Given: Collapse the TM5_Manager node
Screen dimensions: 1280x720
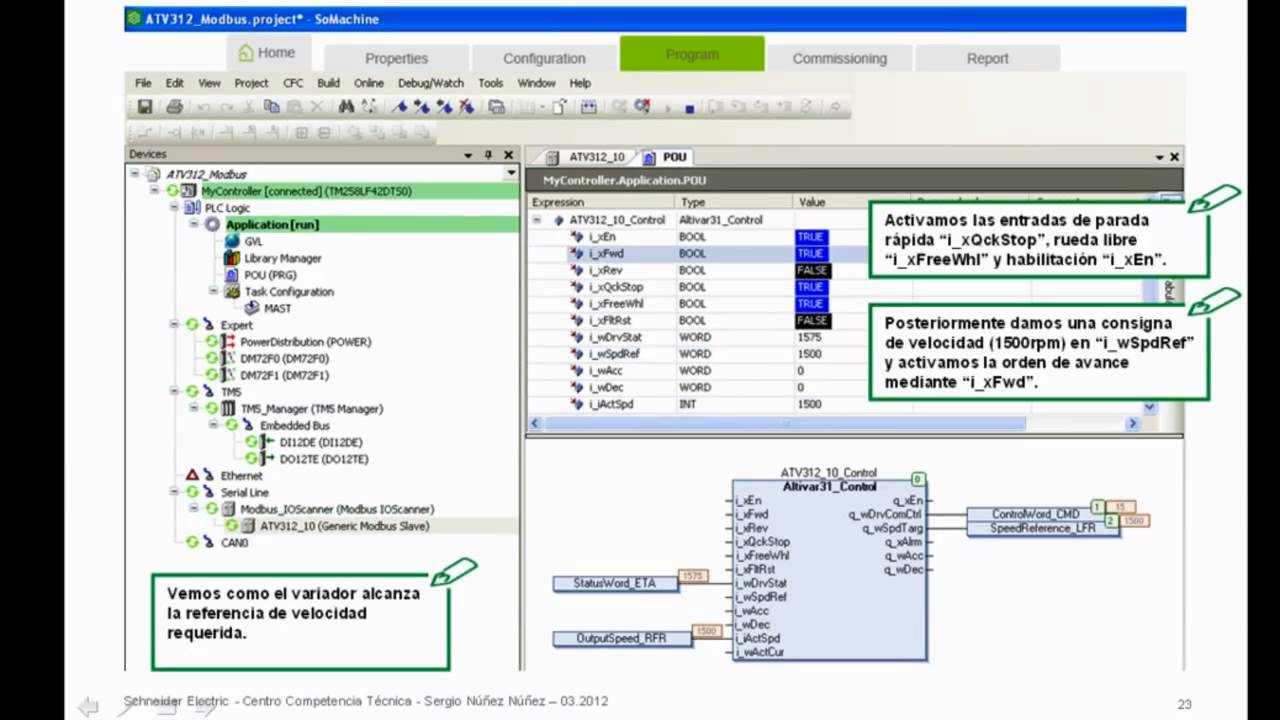Looking at the screenshot, I should click(194, 408).
